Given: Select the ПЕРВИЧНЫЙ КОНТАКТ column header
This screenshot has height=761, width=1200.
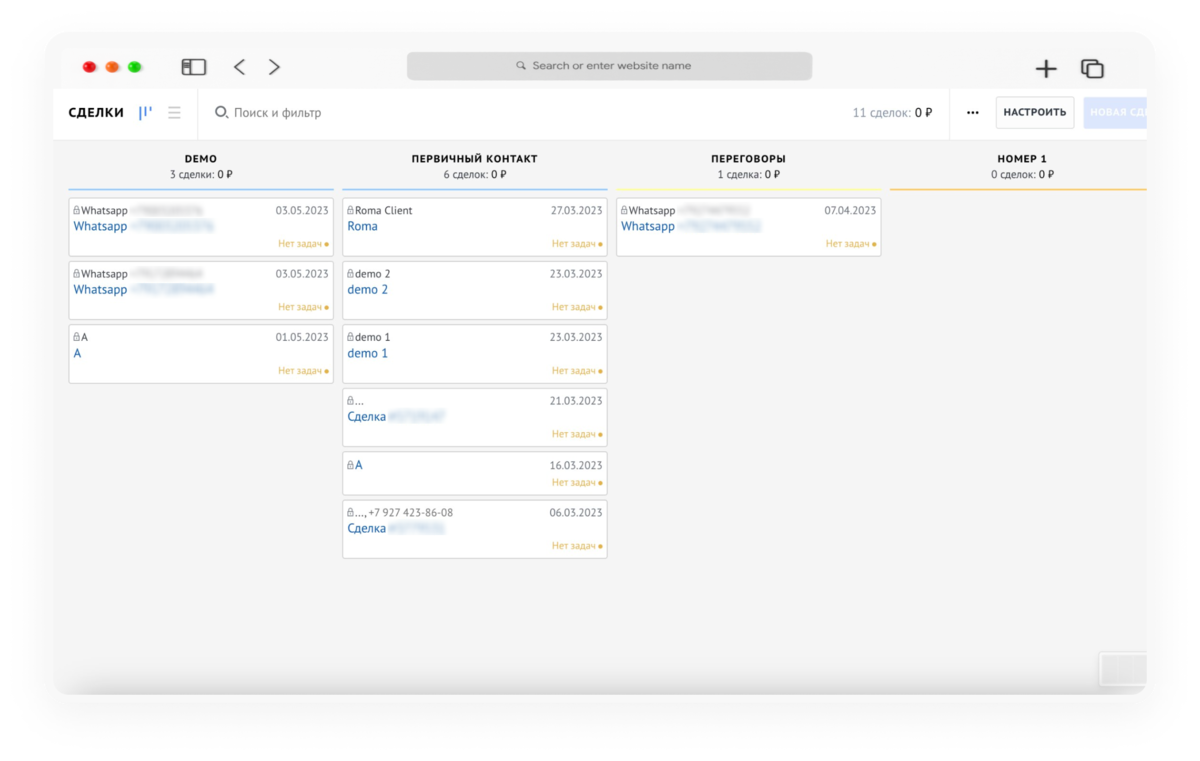Looking at the screenshot, I should tap(474, 159).
